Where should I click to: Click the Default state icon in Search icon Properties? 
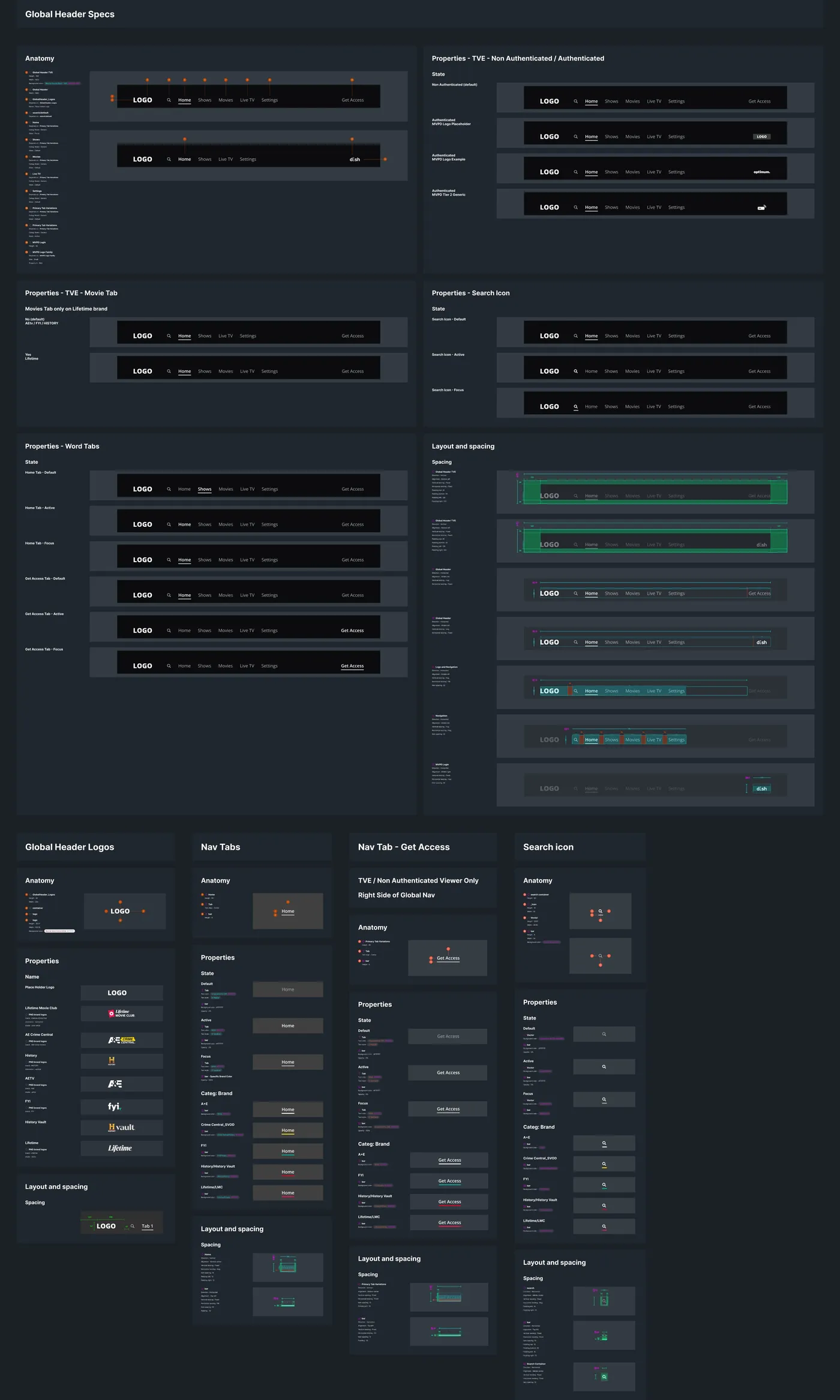[604, 1034]
